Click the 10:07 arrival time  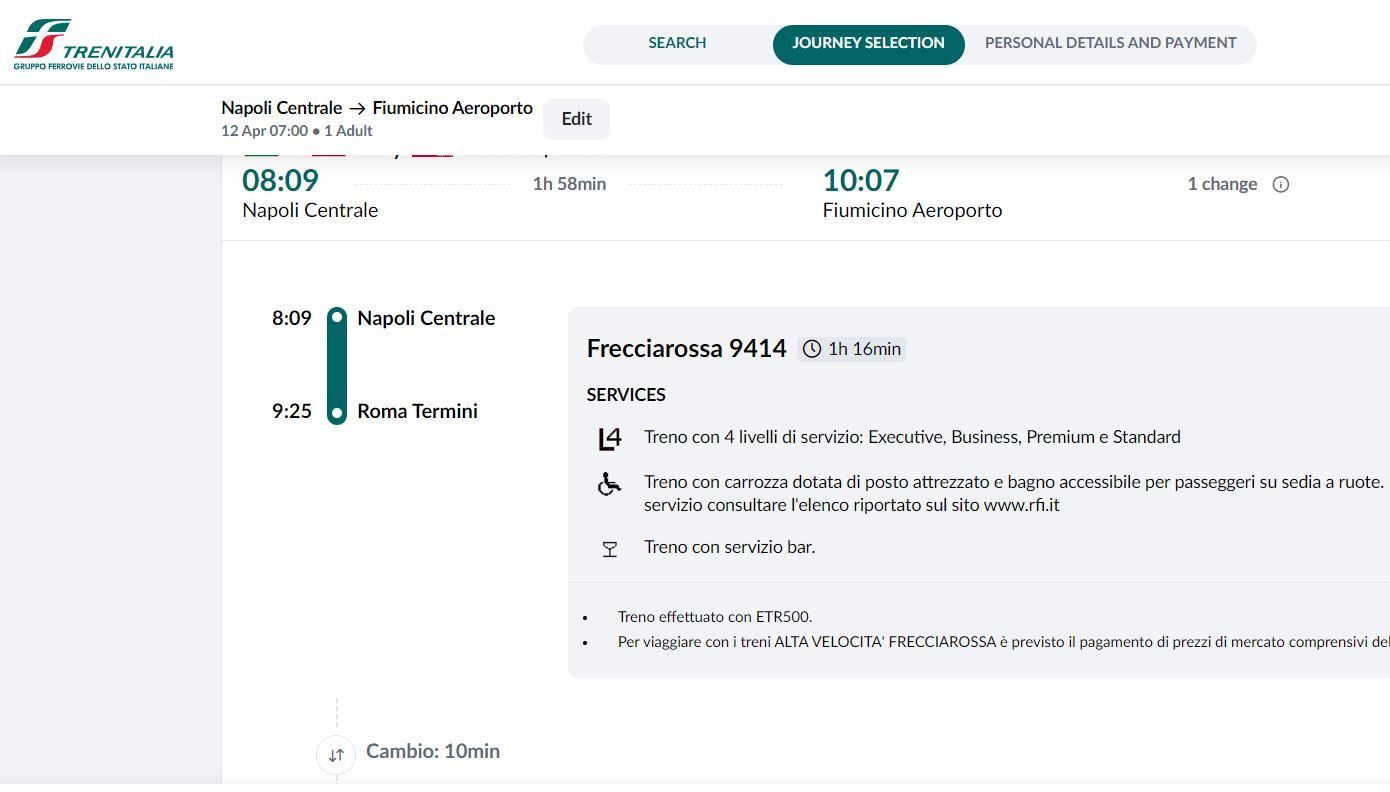[x=861, y=181]
